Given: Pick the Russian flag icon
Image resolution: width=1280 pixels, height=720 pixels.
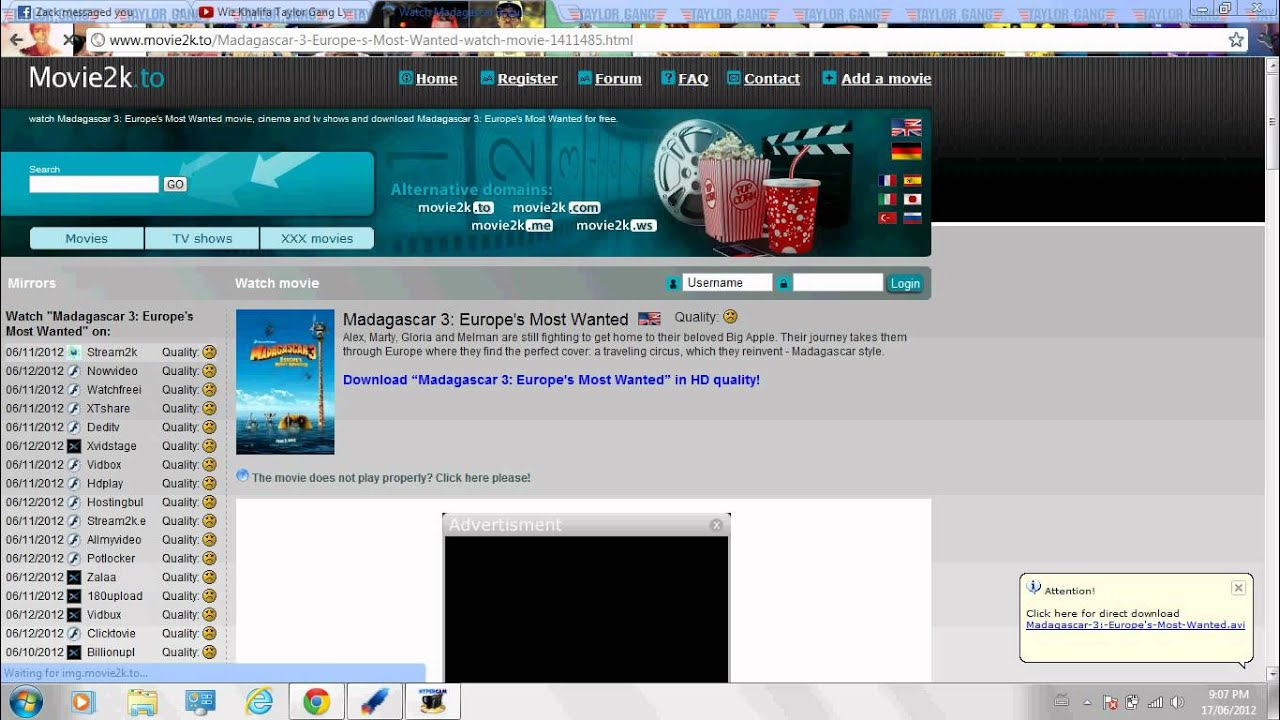Looking at the screenshot, I should pyautogui.click(x=912, y=218).
